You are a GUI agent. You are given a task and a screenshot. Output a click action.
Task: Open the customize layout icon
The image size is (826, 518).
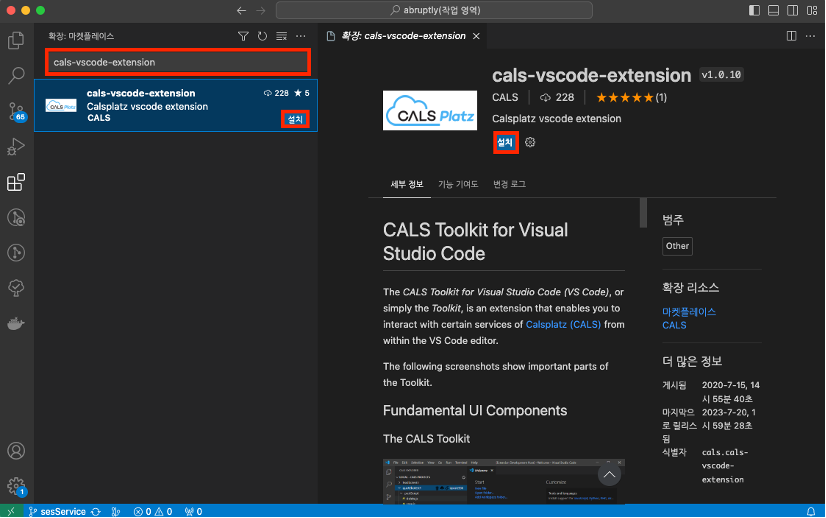812,11
